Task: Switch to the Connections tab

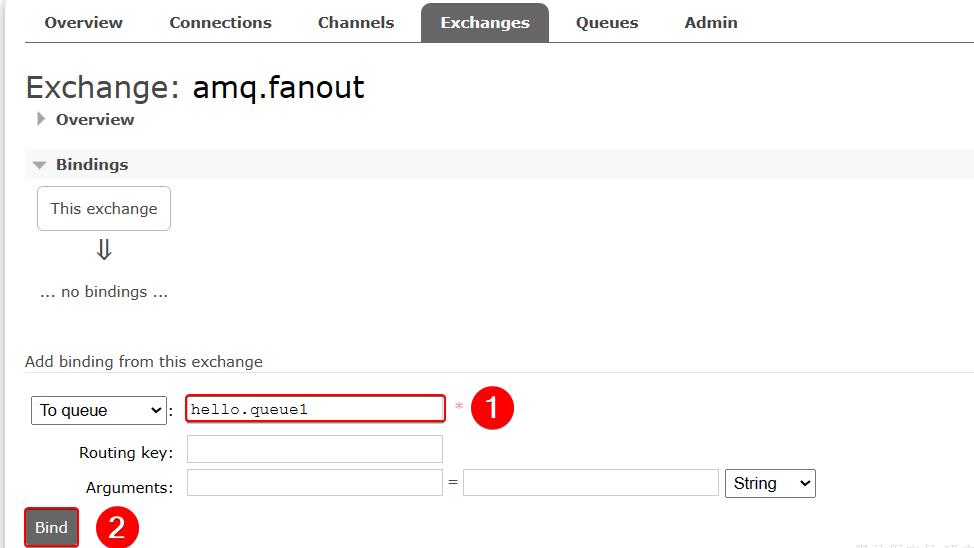Action: (x=220, y=22)
